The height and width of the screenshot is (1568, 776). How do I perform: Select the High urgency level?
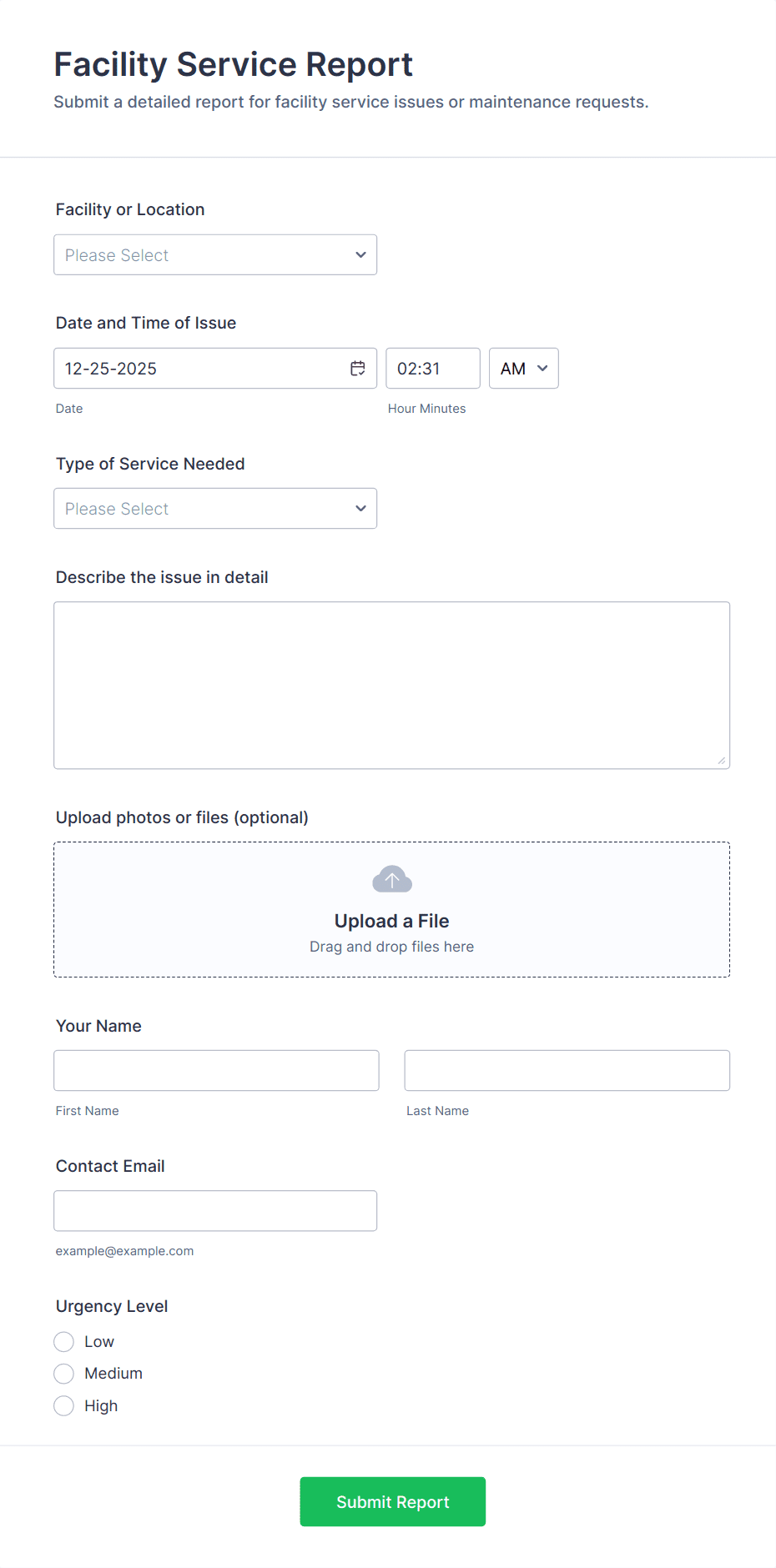click(63, 1405)
